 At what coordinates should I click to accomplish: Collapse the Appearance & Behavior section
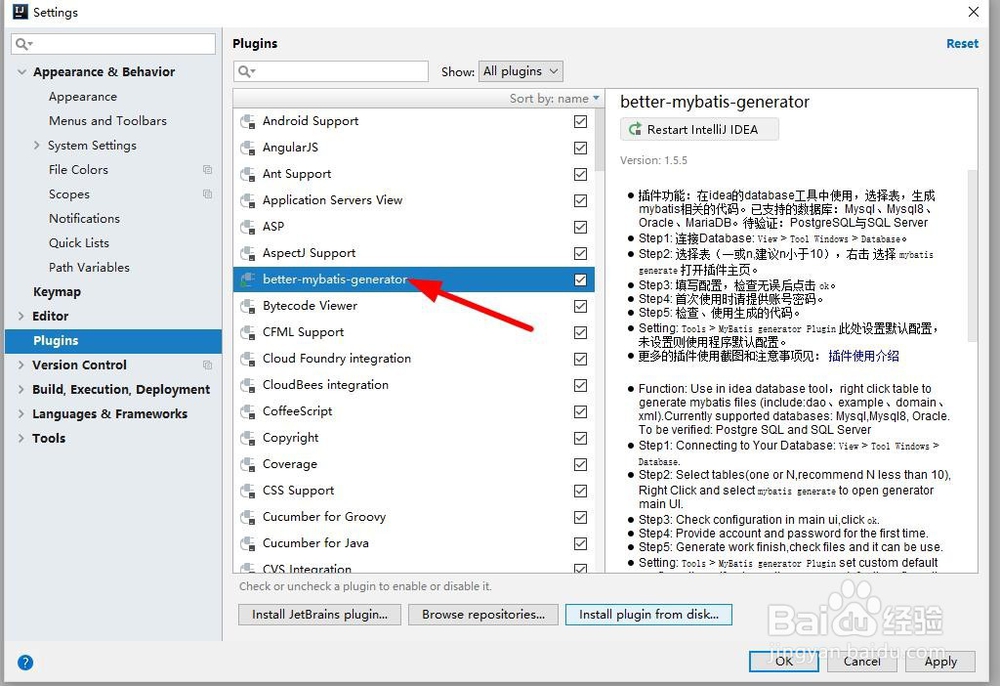pos(22,72)
